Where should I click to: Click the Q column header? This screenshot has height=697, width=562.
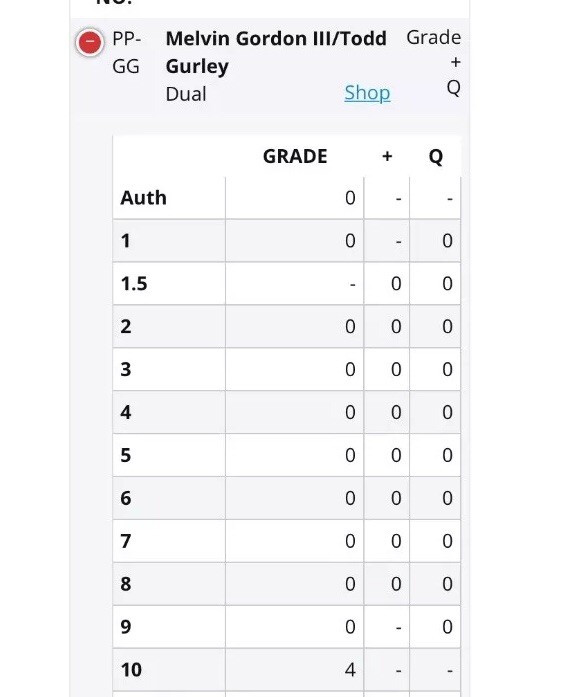click(436, 156)
